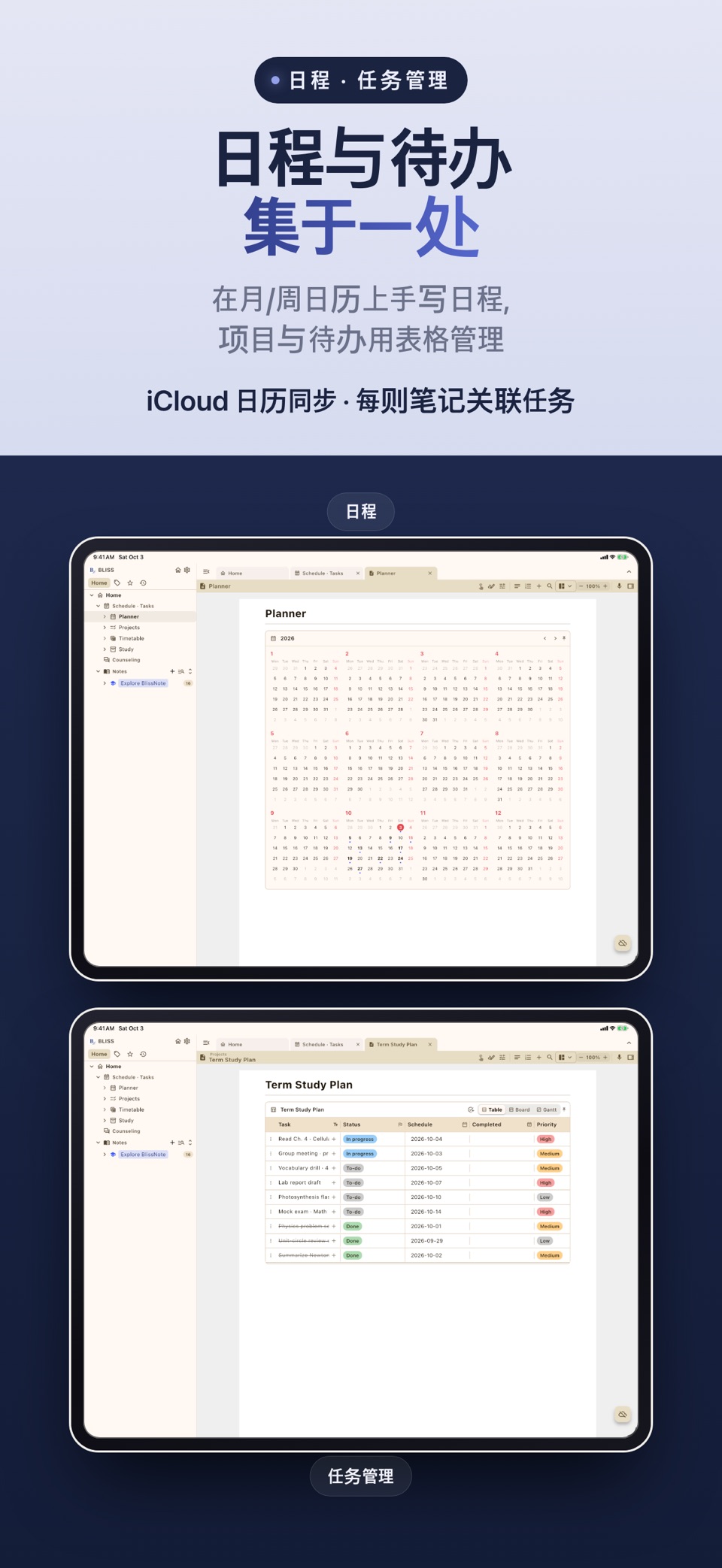Open Projects in Term Study Plan window sidebar
This screenshot has height=1568, width=722.
pos(129,1099)
